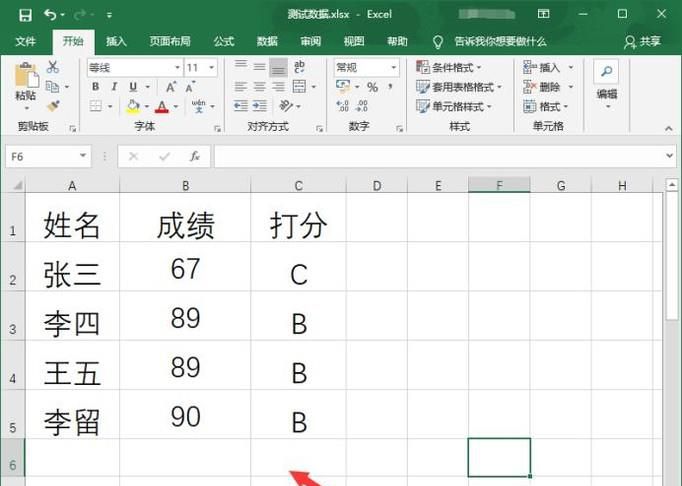This screenshot has width=682, height=486.
Task: Select Bottom Align icon
Action: (x=278, y=67)
